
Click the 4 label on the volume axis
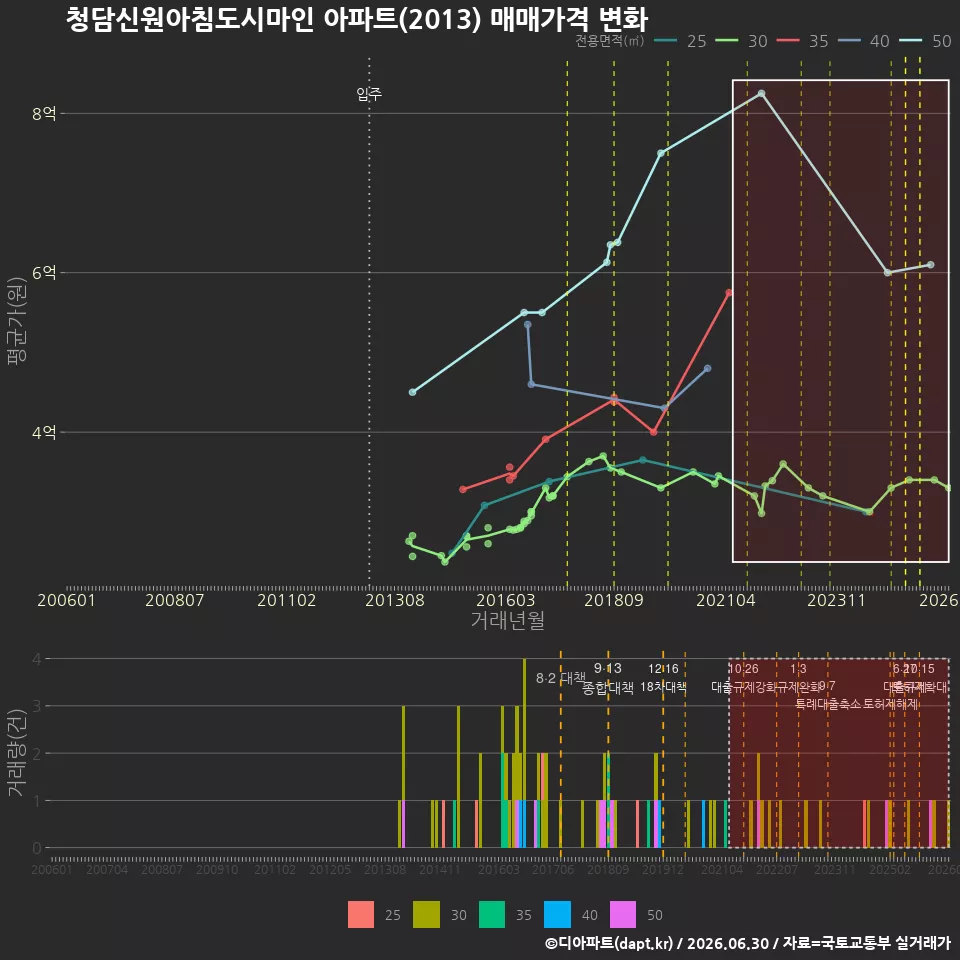[x=37, y=659]
